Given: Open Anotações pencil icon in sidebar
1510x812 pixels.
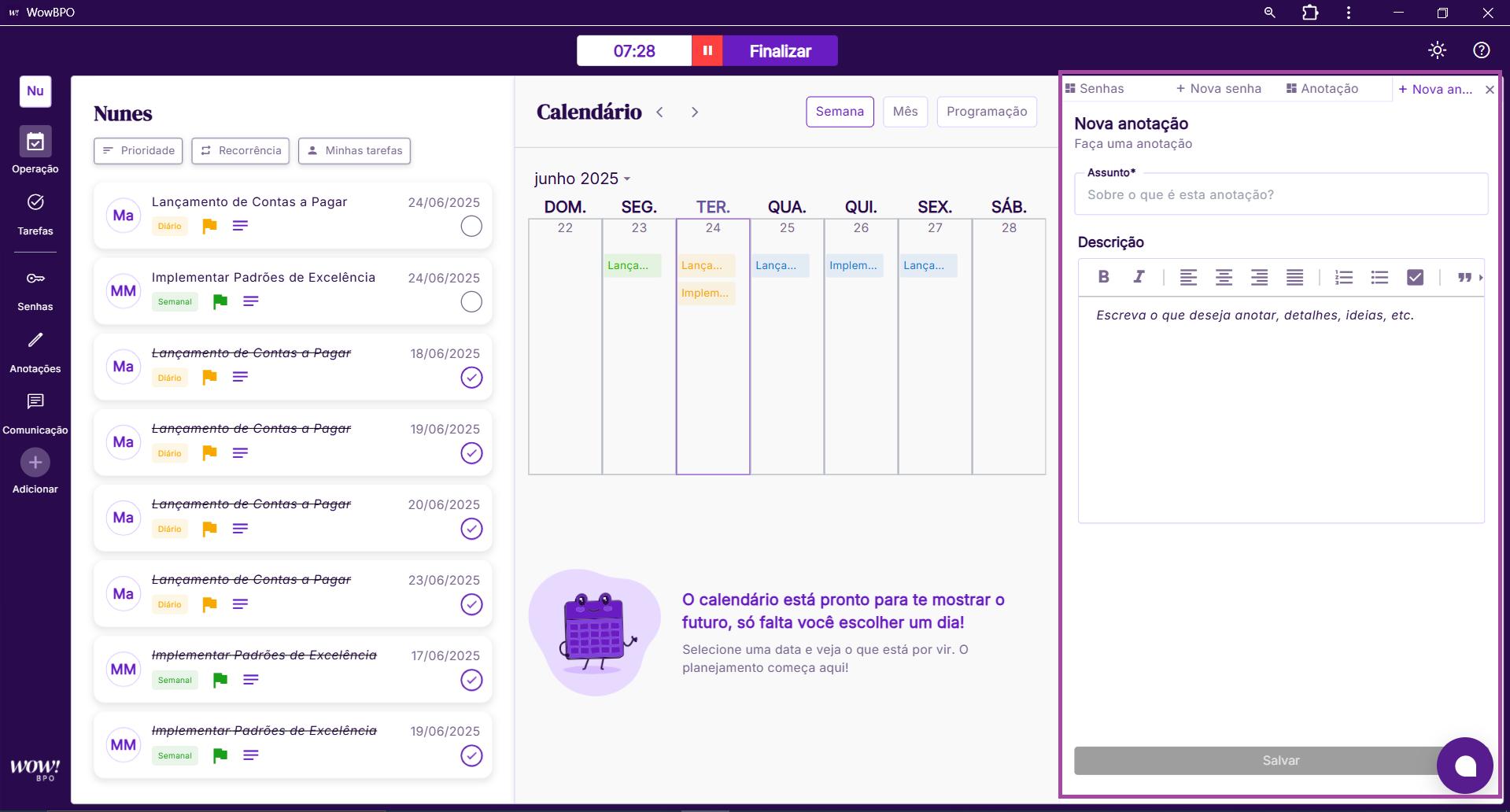Looking at the screenshot, I should pyautogui.click(x=35, y=341).
